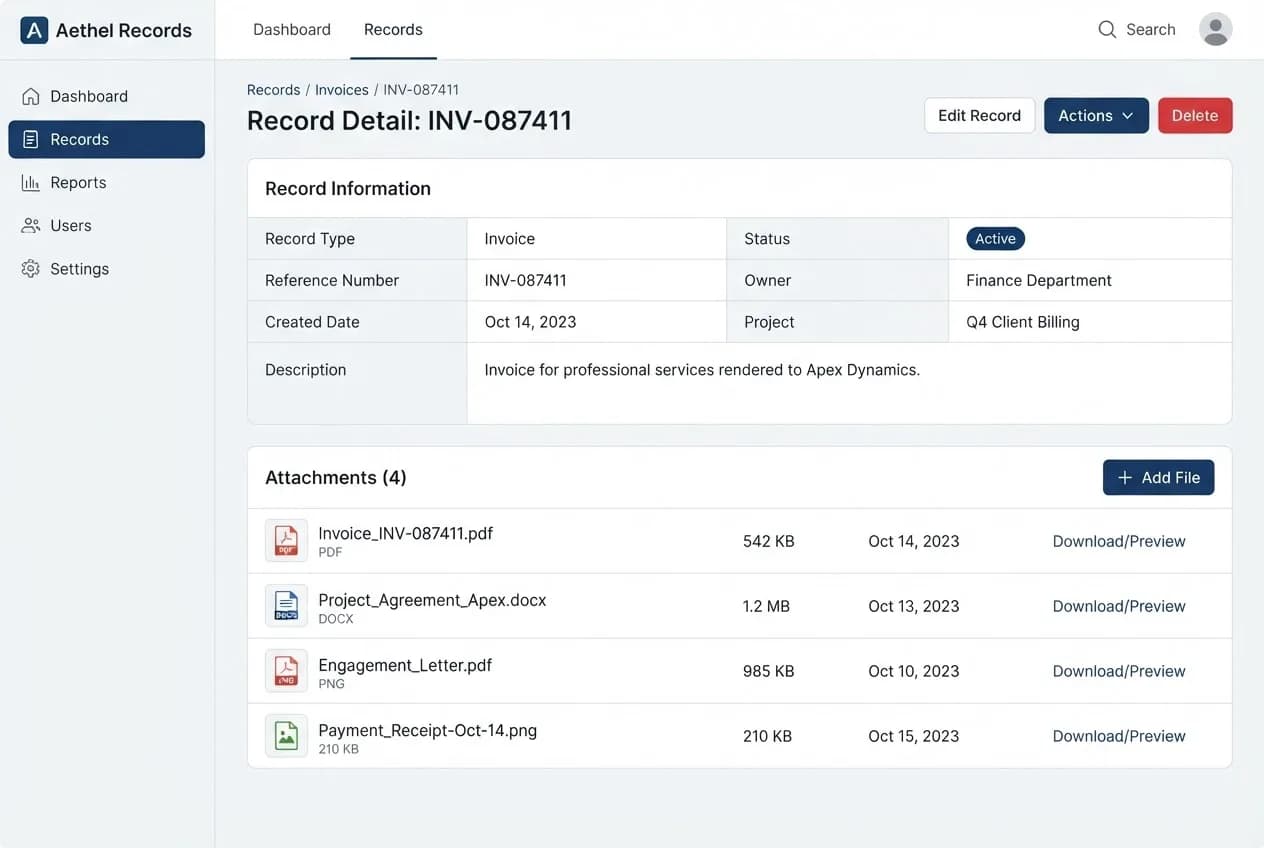This screenshot has height=848, width=1264.
Task: Click the Aethel Records logo icon
Action: [34, 30]
